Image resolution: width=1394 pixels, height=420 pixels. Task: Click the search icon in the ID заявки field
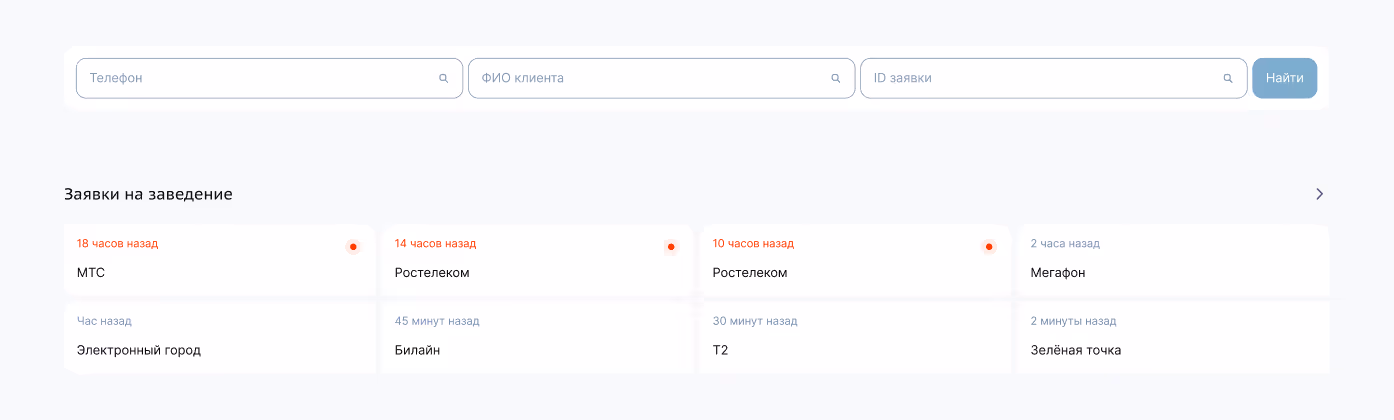[1227, 78]
